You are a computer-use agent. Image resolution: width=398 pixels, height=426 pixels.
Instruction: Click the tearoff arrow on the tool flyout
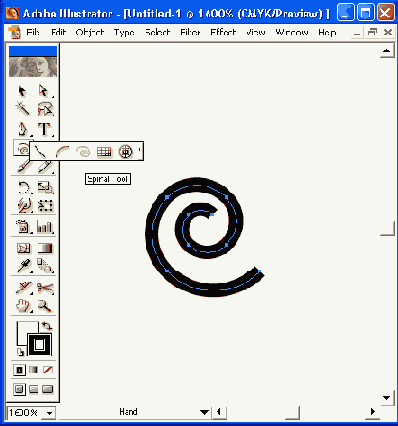140,151
